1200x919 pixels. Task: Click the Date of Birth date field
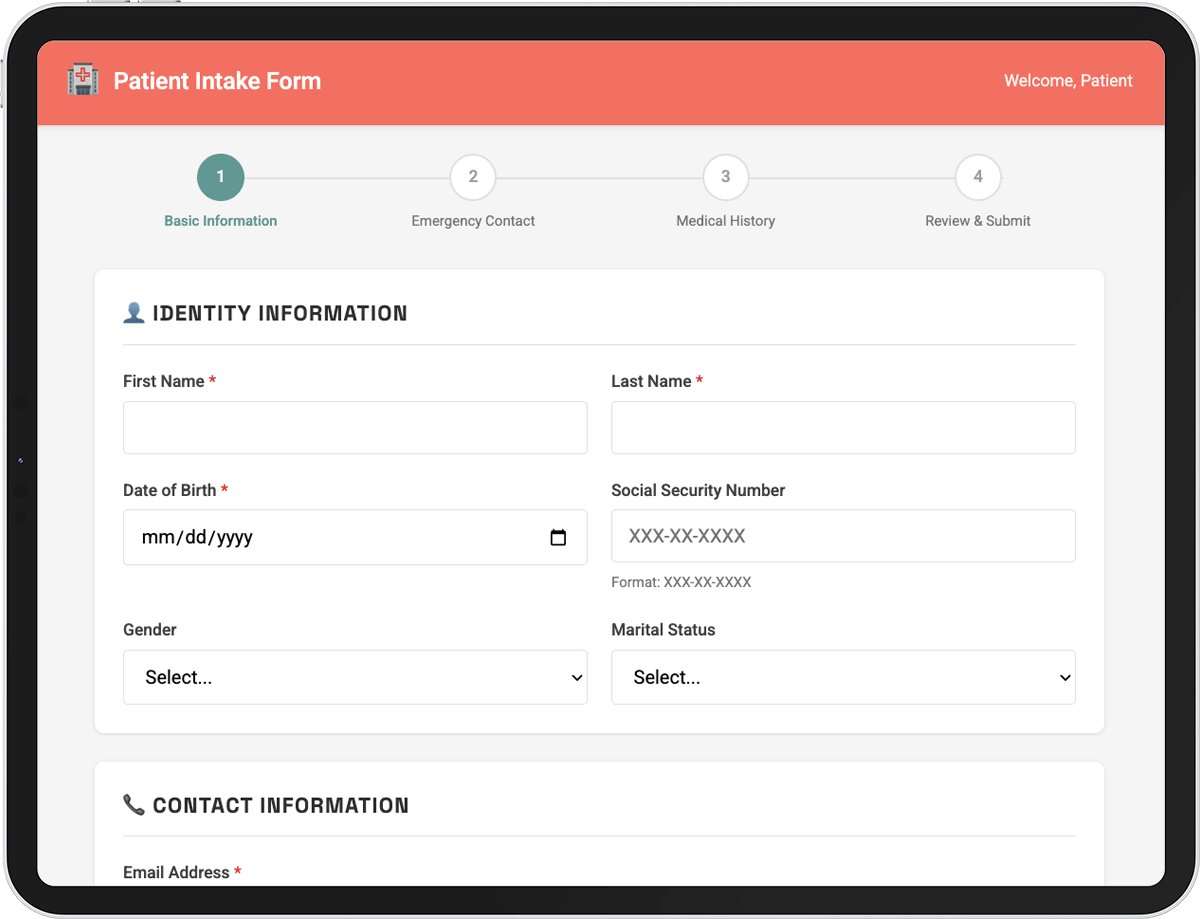355,537
